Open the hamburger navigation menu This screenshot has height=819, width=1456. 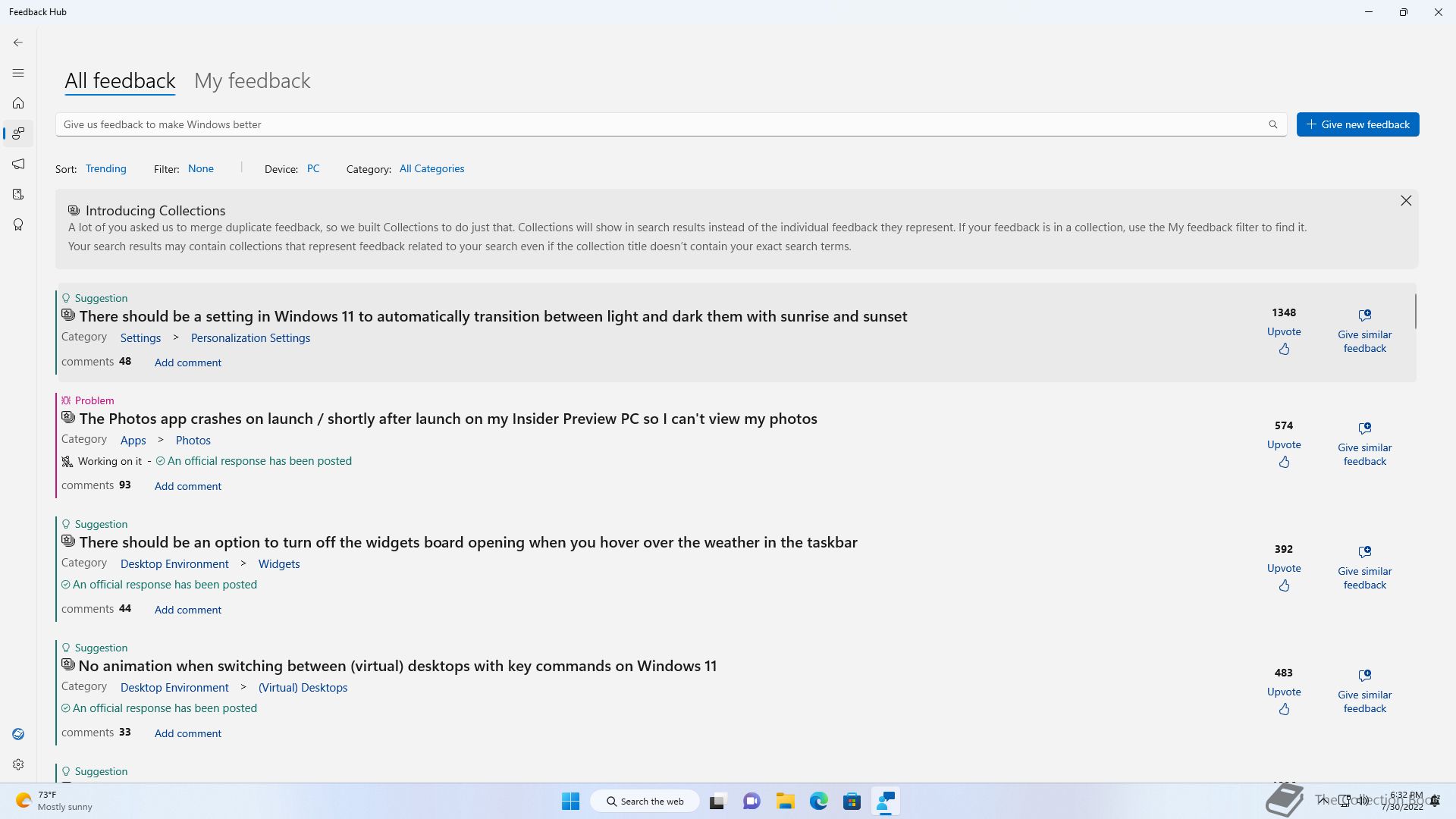(18, 73)
